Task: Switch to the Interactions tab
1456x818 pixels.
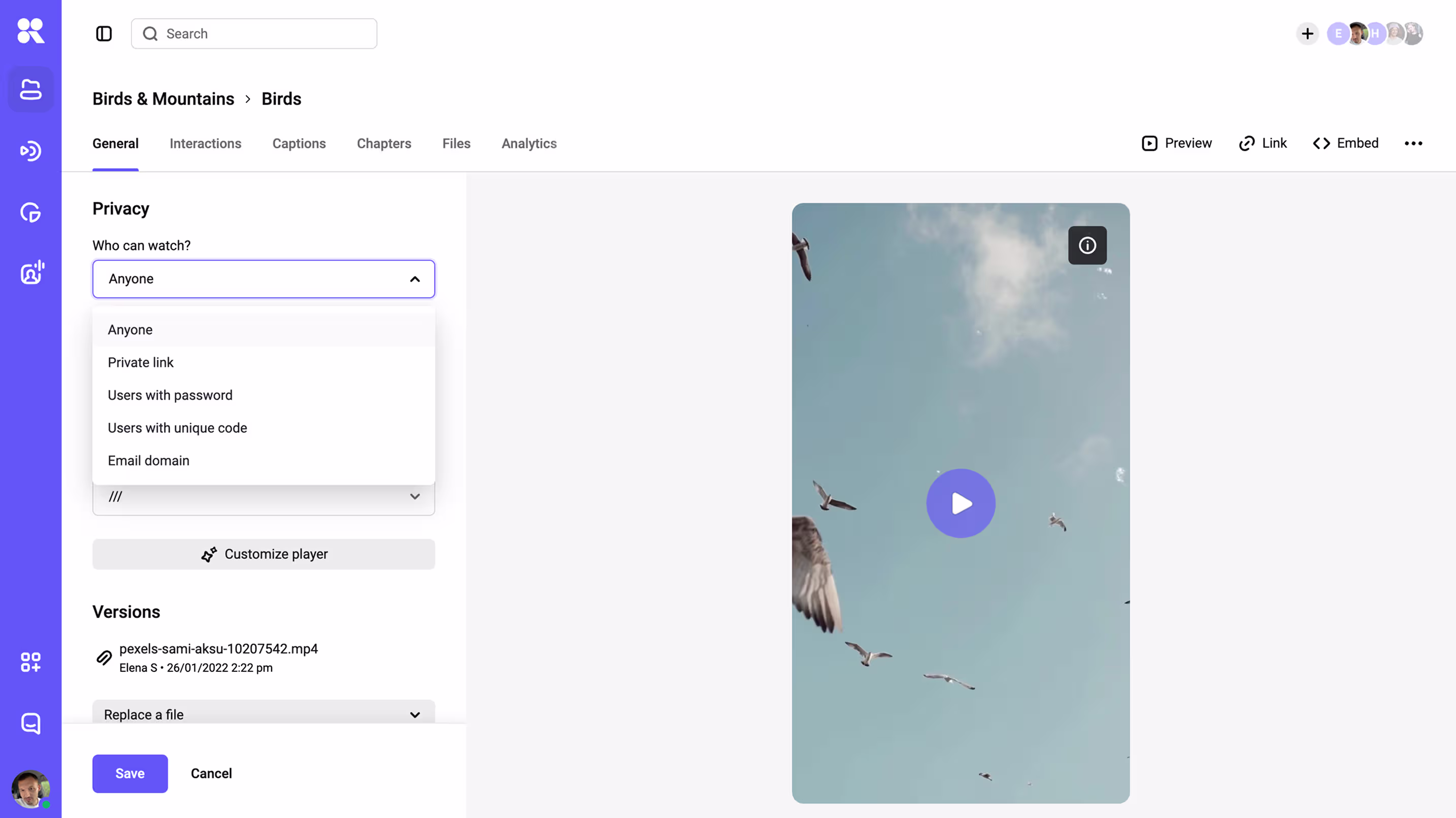Action: tap(205, 144)
